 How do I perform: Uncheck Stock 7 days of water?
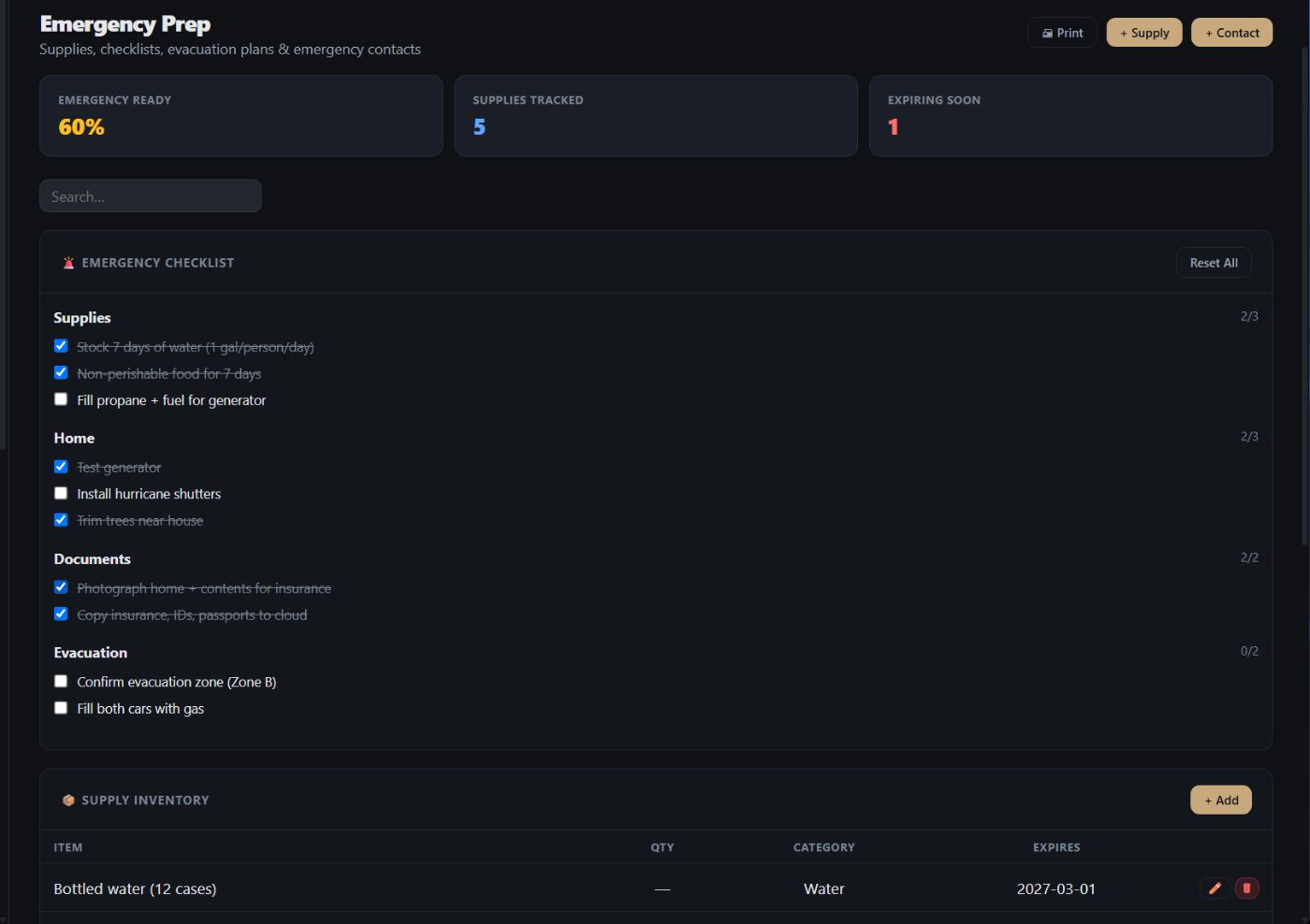pyautogui.click(x=61, y=346)
